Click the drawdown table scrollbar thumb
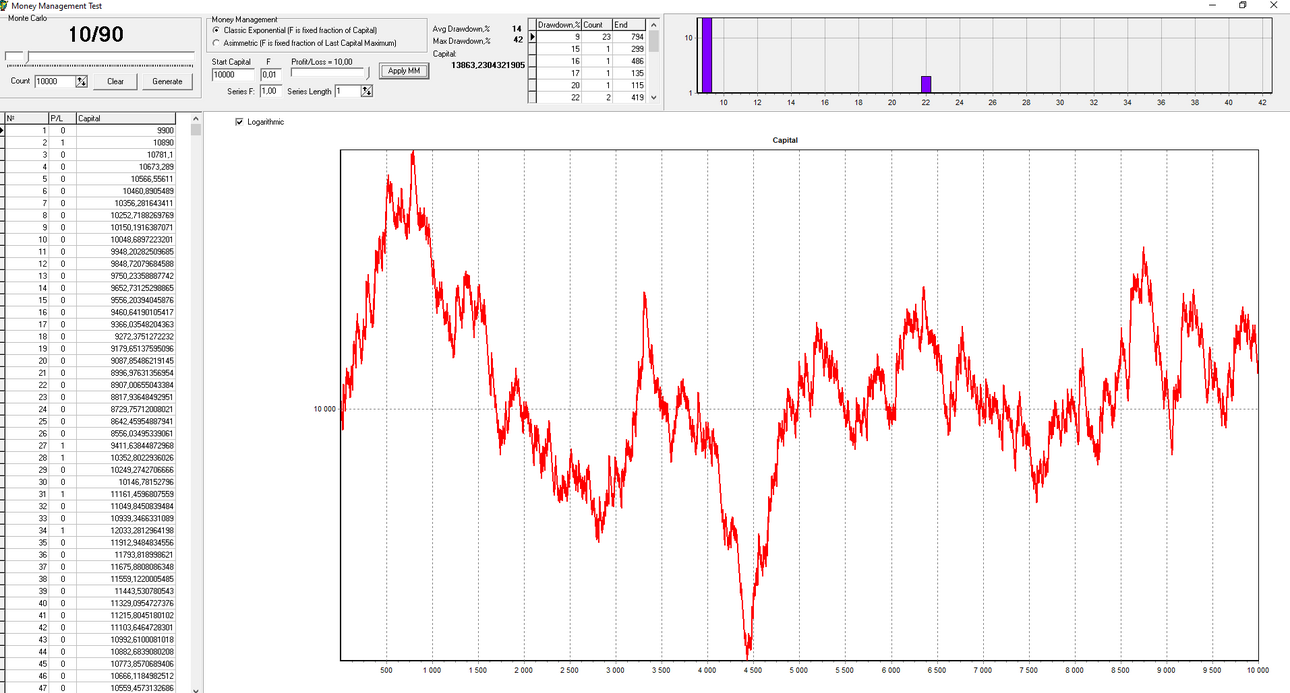Image resolution: width=1290 pixels, height=693 pixels. (654, 40)
